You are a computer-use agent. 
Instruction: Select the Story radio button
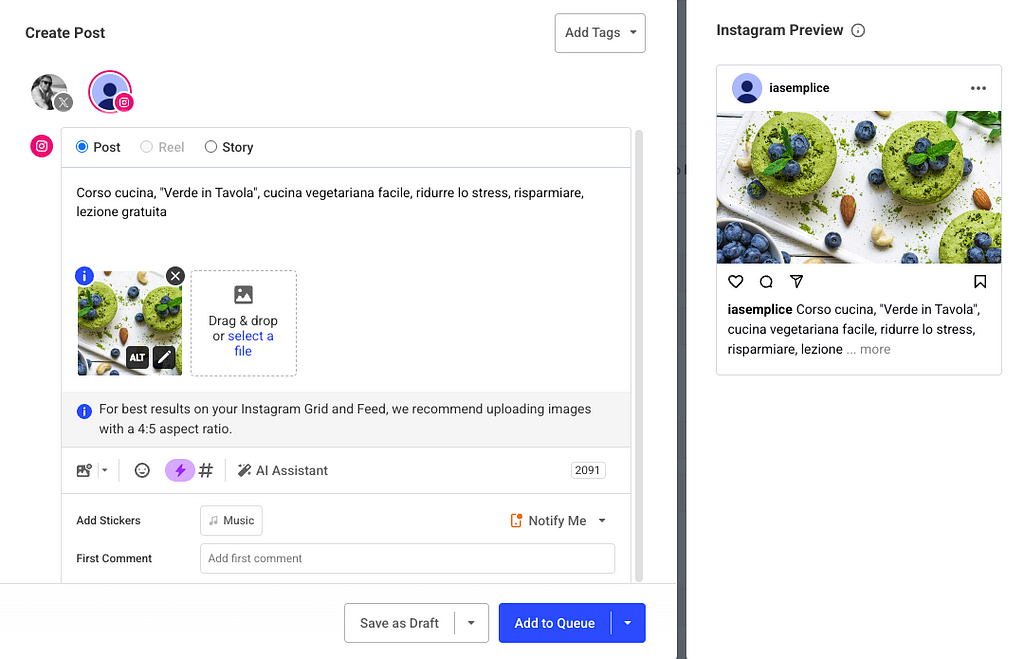click(x=210, y=147)
